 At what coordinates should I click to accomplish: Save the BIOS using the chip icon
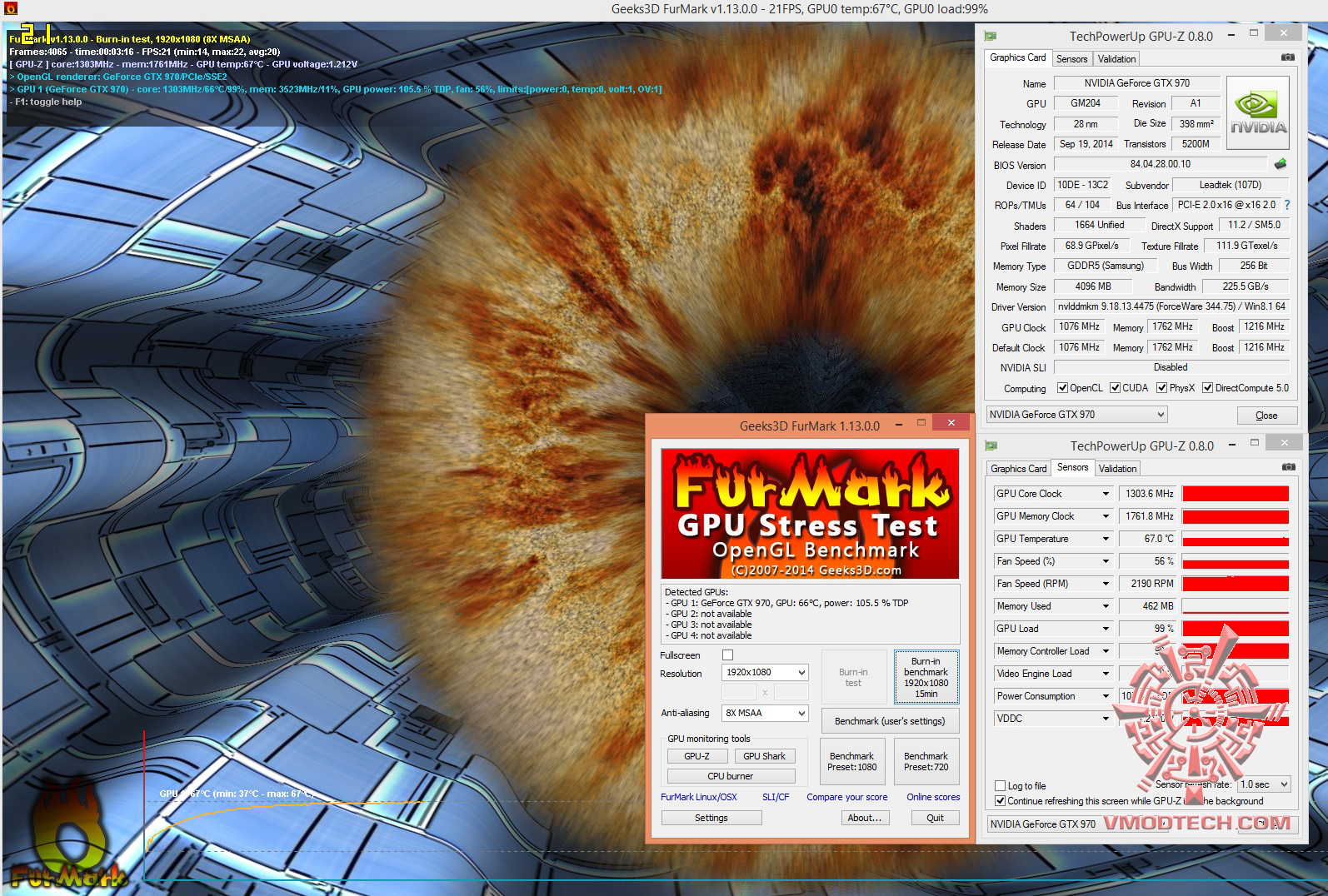point(1281,164)
